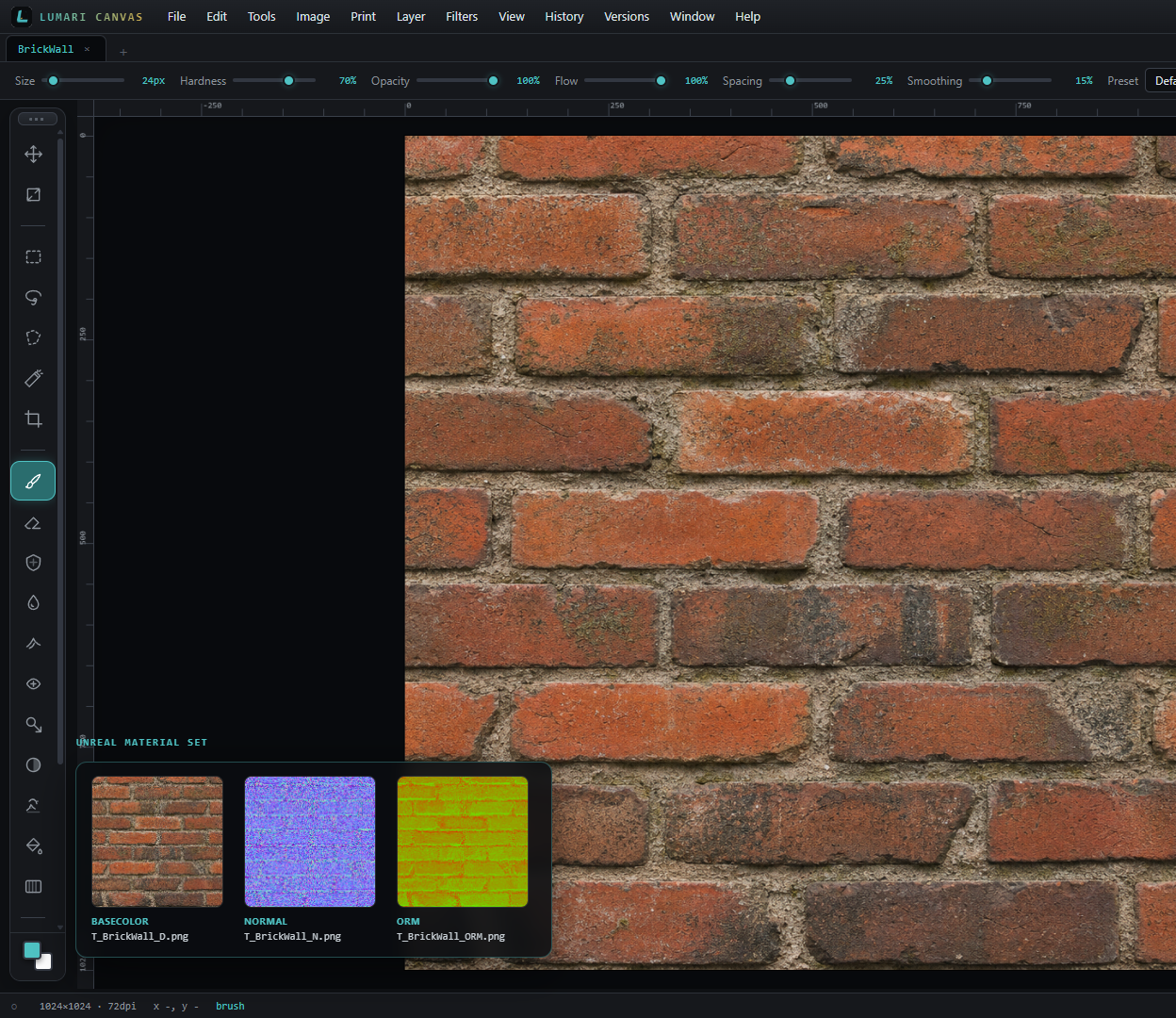
Task: Click the white background color swatch
Action: [x=44, y=962]
